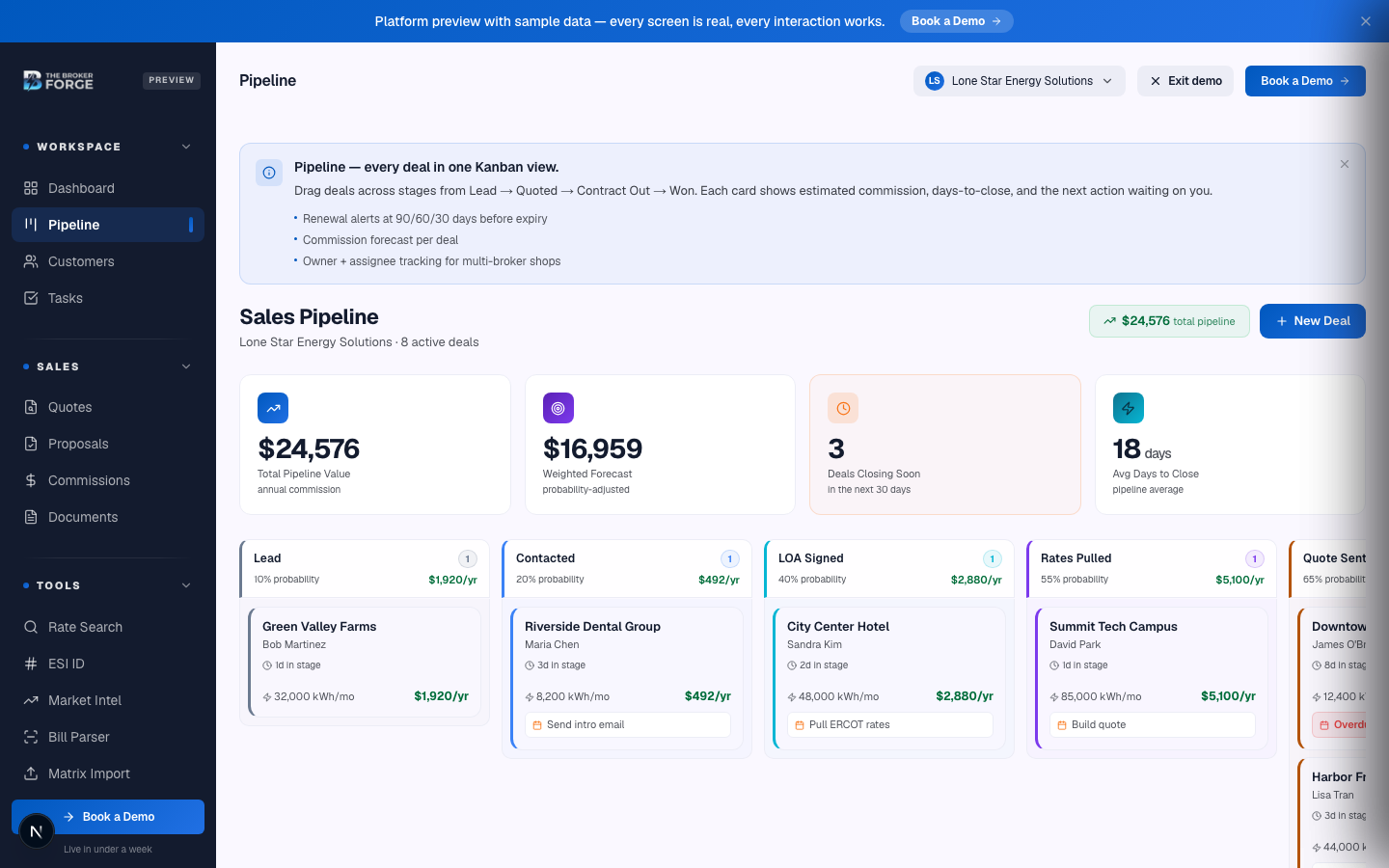Open the Summit Tech Campus deal card
1389x868 pixels.
click(1152, 678)
